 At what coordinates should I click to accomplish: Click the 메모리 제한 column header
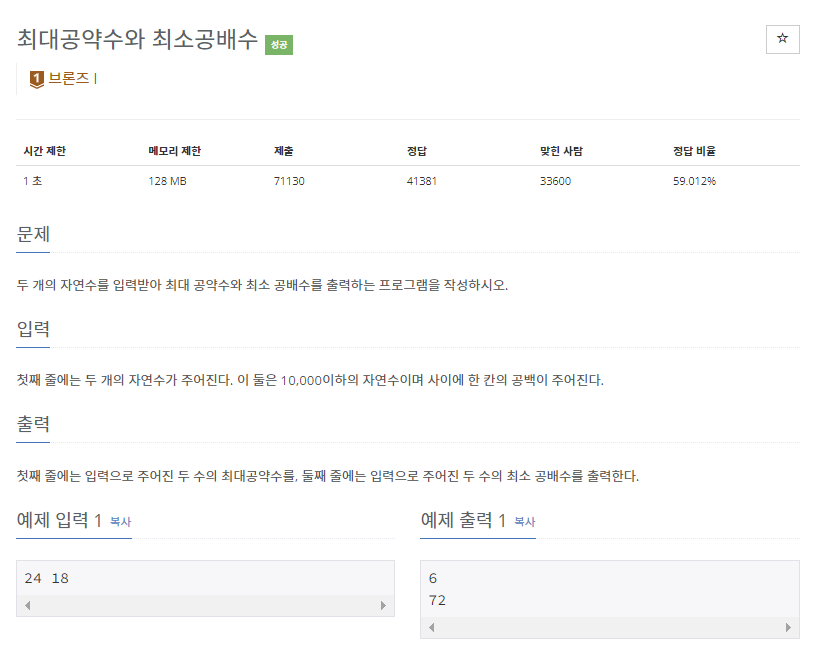175,151
